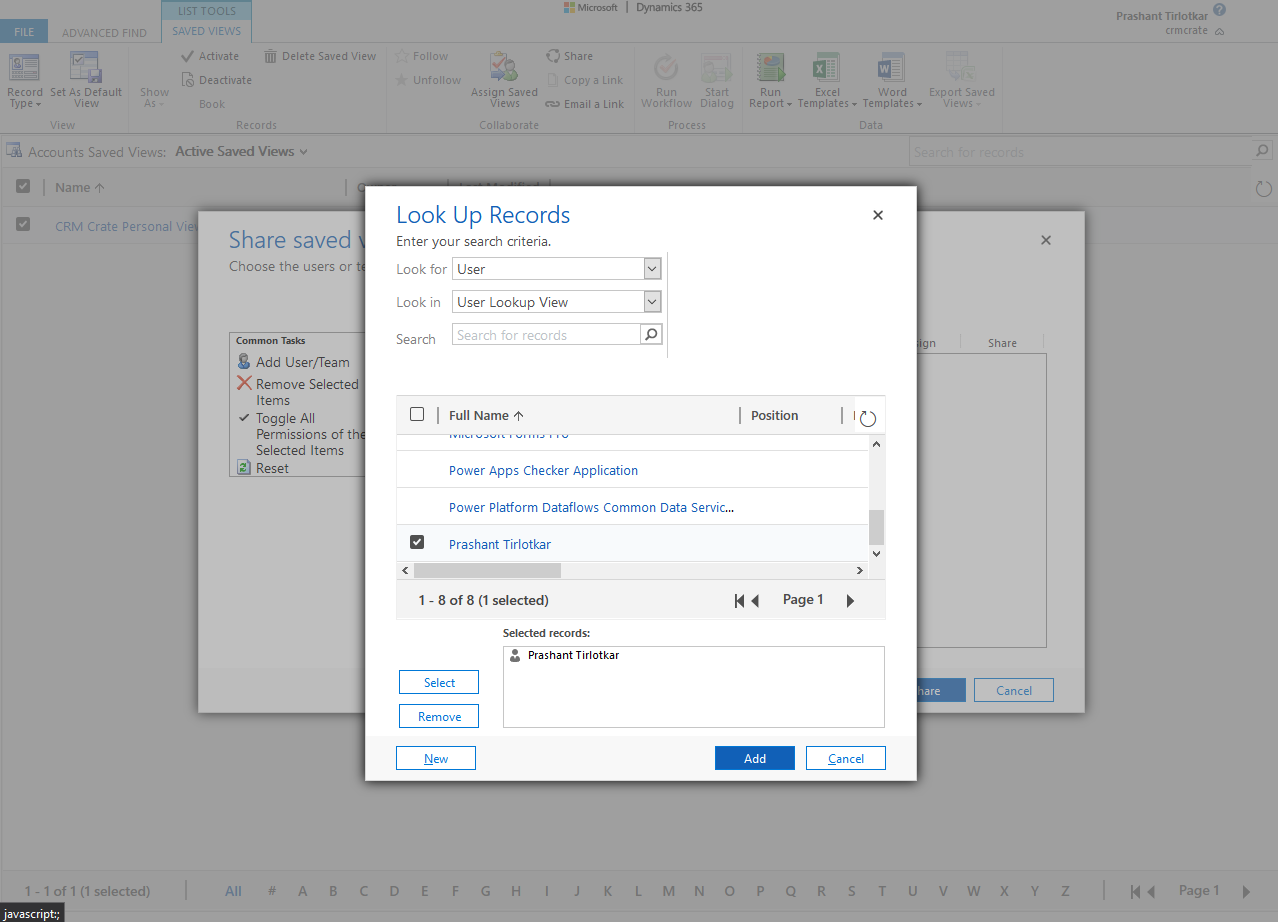The width and height of the screenshot is (1278, 922).
Task: Refresh the lookup records list
Action: (x=867, y=418)
